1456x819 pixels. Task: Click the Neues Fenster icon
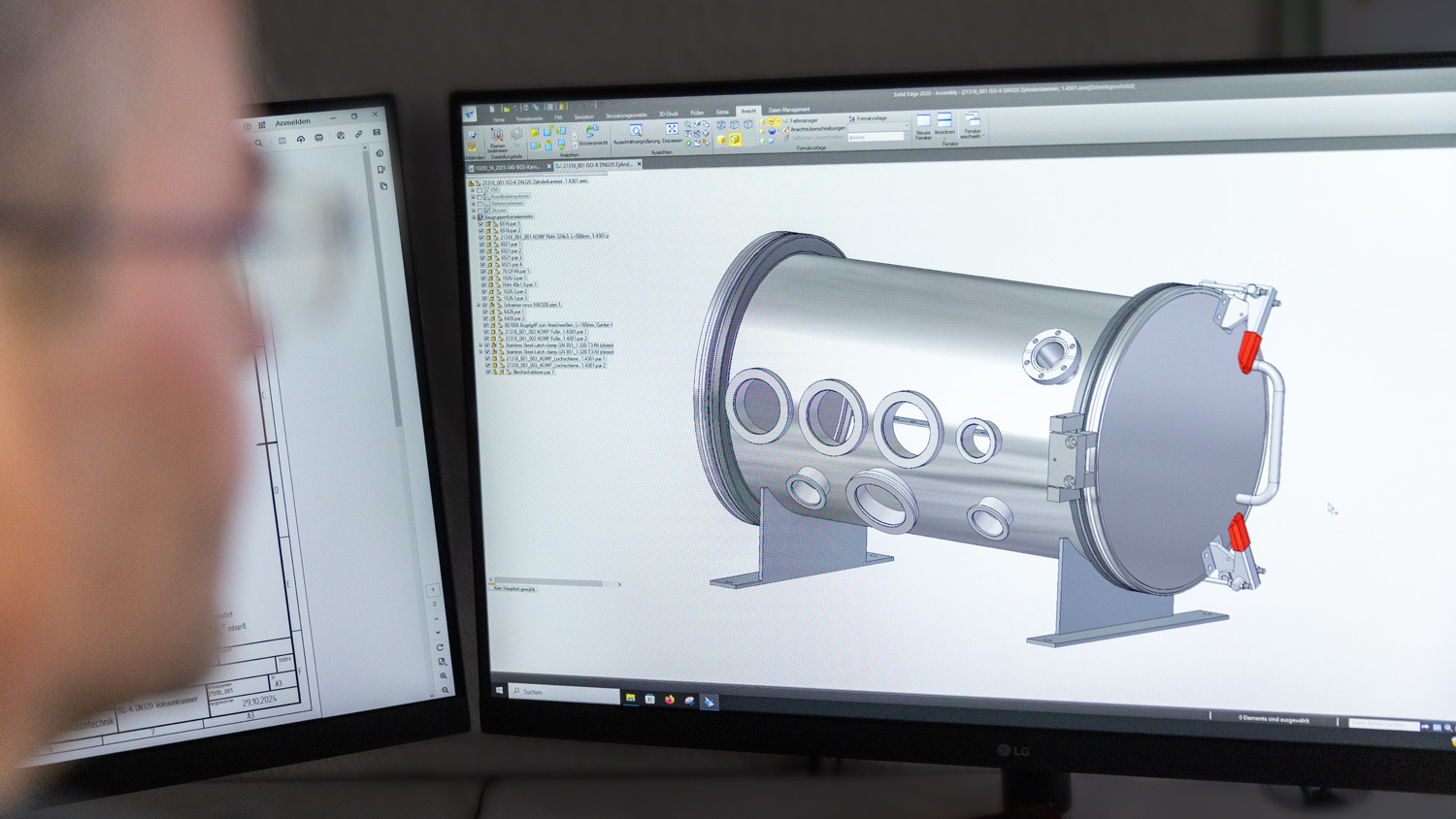coord(923,121)
